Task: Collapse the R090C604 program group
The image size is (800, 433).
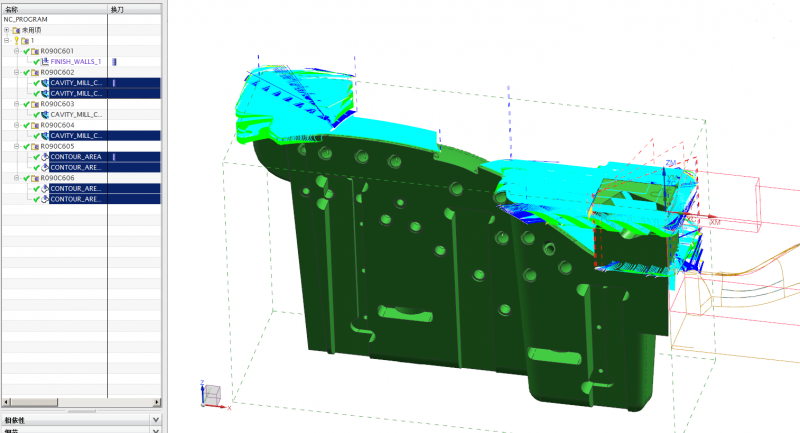Action: pos(17,125)
